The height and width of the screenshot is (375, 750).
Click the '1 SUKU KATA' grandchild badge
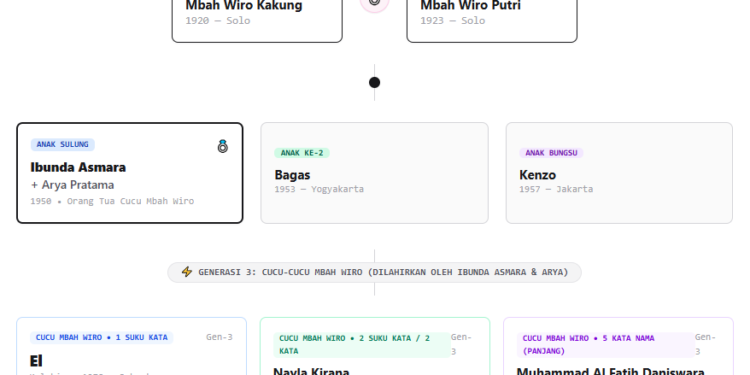[x=101, y=338]
